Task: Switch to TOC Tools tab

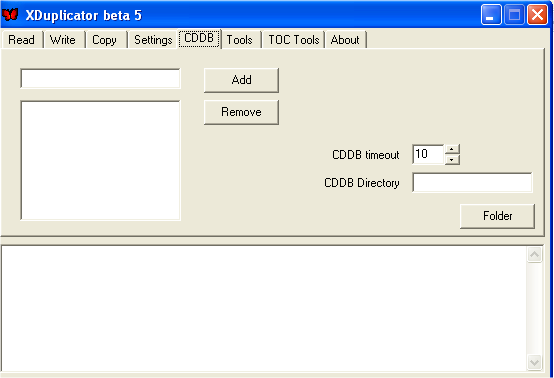Action: coord(294,40)
